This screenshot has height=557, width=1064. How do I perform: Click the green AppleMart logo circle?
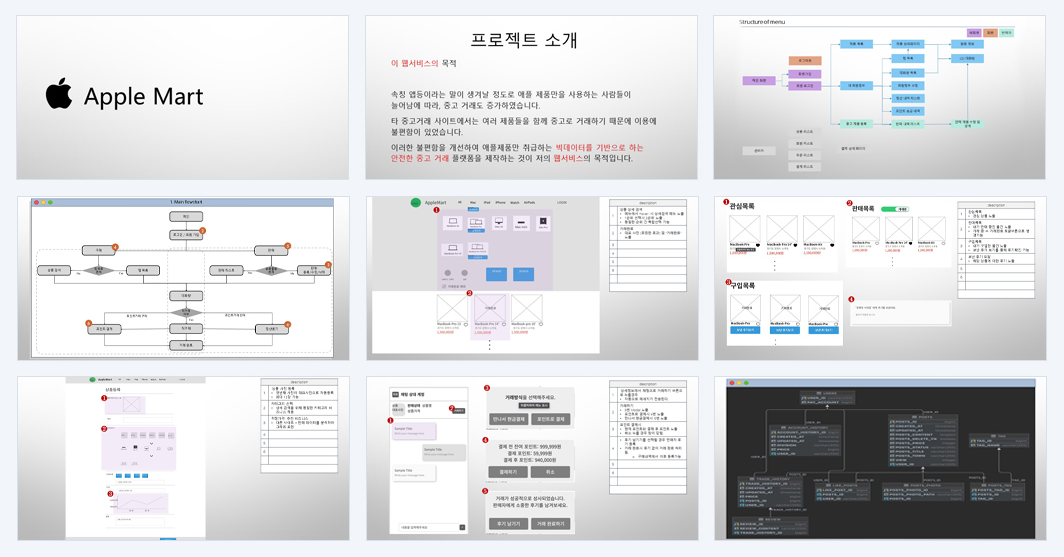coord(416,202)
